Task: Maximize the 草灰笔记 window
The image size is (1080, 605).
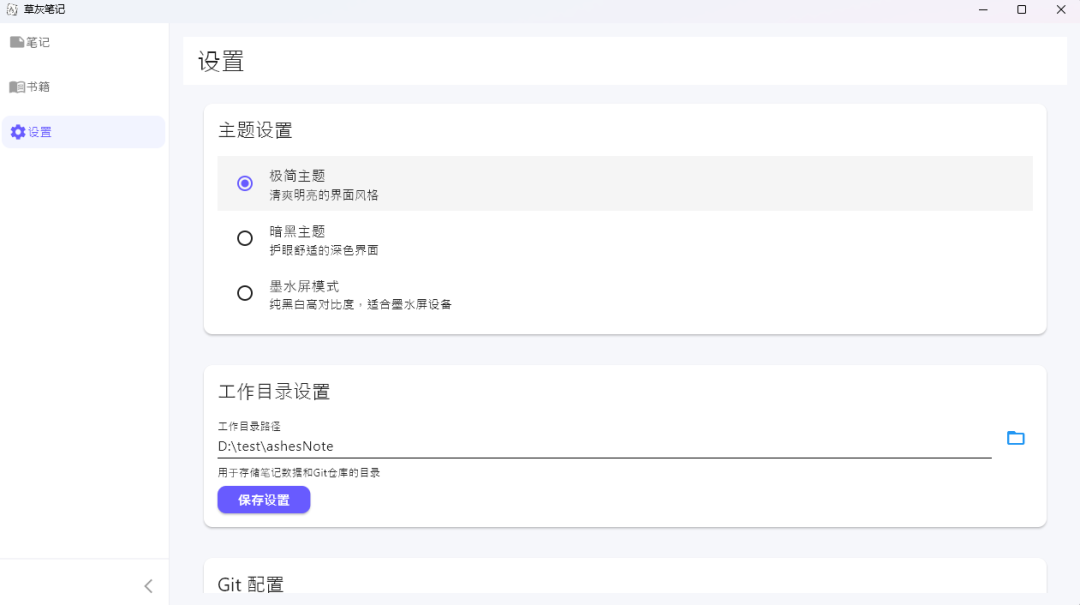Action: click(x=1021, y=9)
